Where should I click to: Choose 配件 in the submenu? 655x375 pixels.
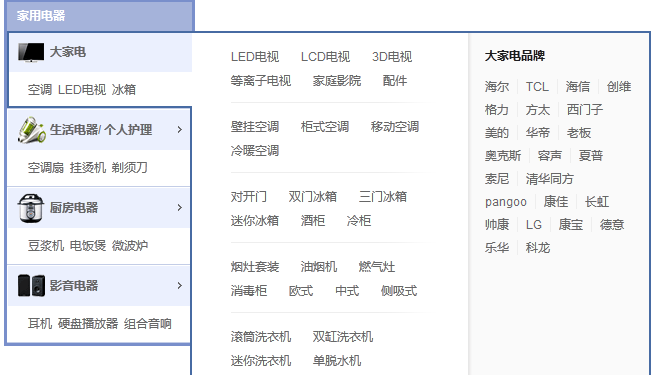[x=395, y=81]
